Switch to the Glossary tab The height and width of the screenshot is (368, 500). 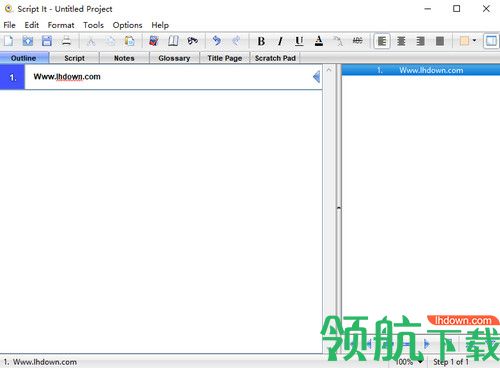tap(174, 58)
